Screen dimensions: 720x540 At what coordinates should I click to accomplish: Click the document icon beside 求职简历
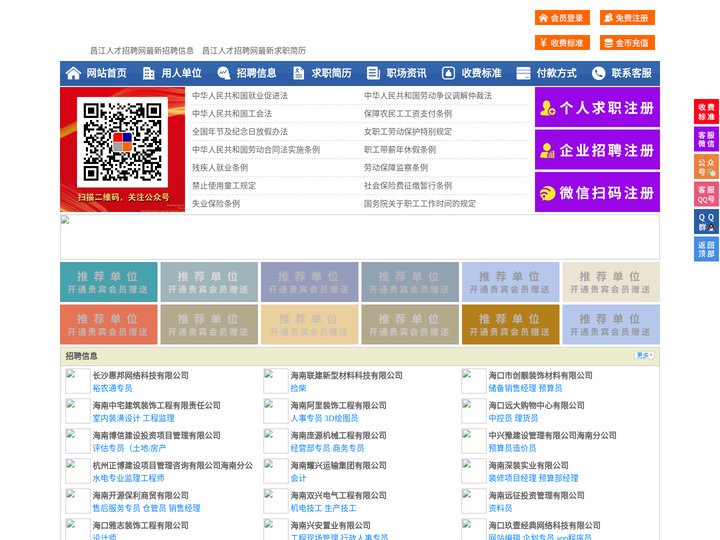point(298,73)
